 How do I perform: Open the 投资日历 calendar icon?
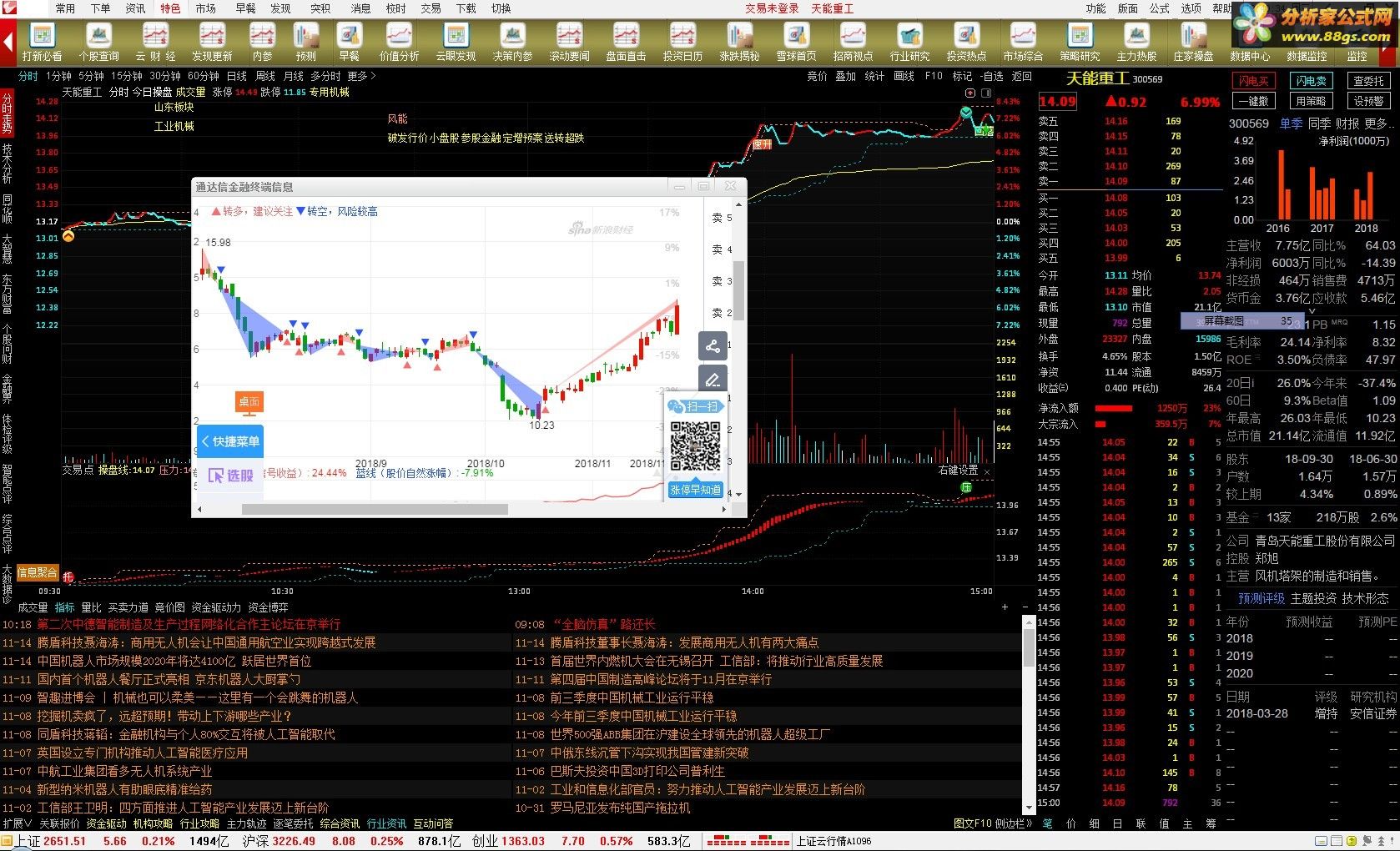click(682, 42)
